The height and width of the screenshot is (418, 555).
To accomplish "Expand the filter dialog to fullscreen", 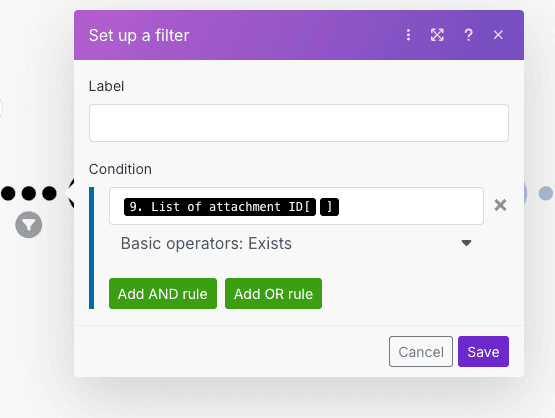I will (437, 35).
